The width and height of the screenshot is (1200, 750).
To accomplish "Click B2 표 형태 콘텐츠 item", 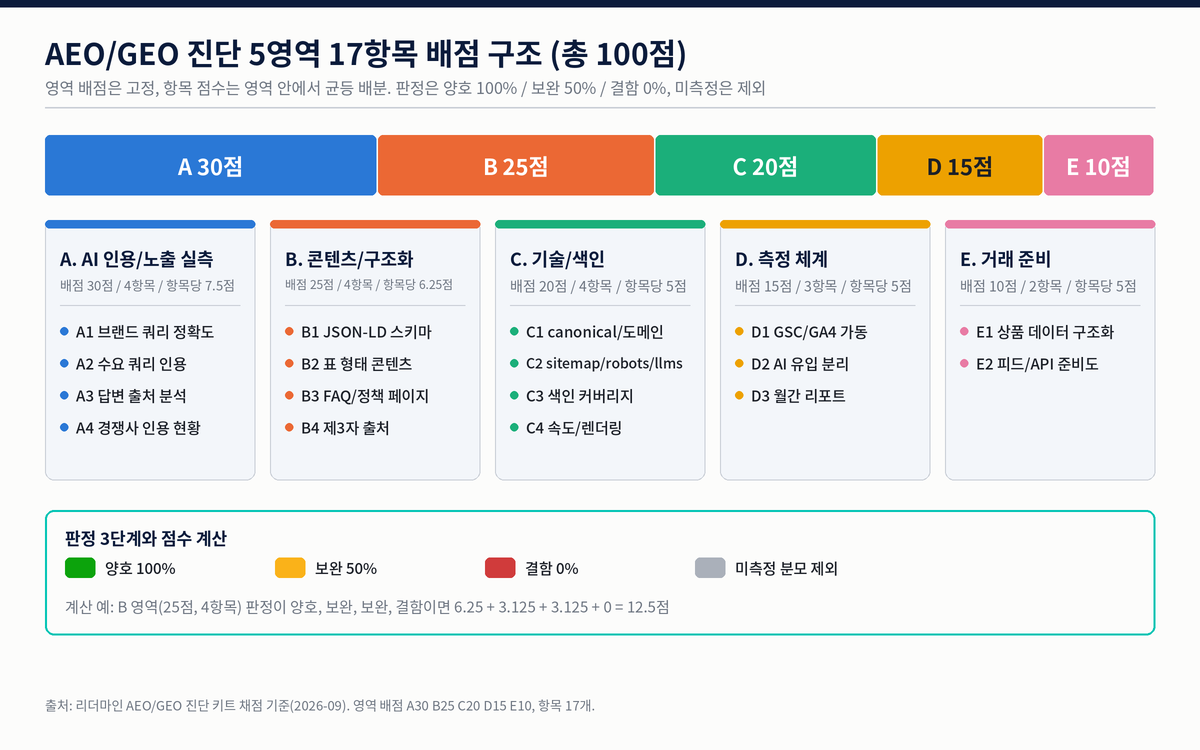I will coord(348,364).
